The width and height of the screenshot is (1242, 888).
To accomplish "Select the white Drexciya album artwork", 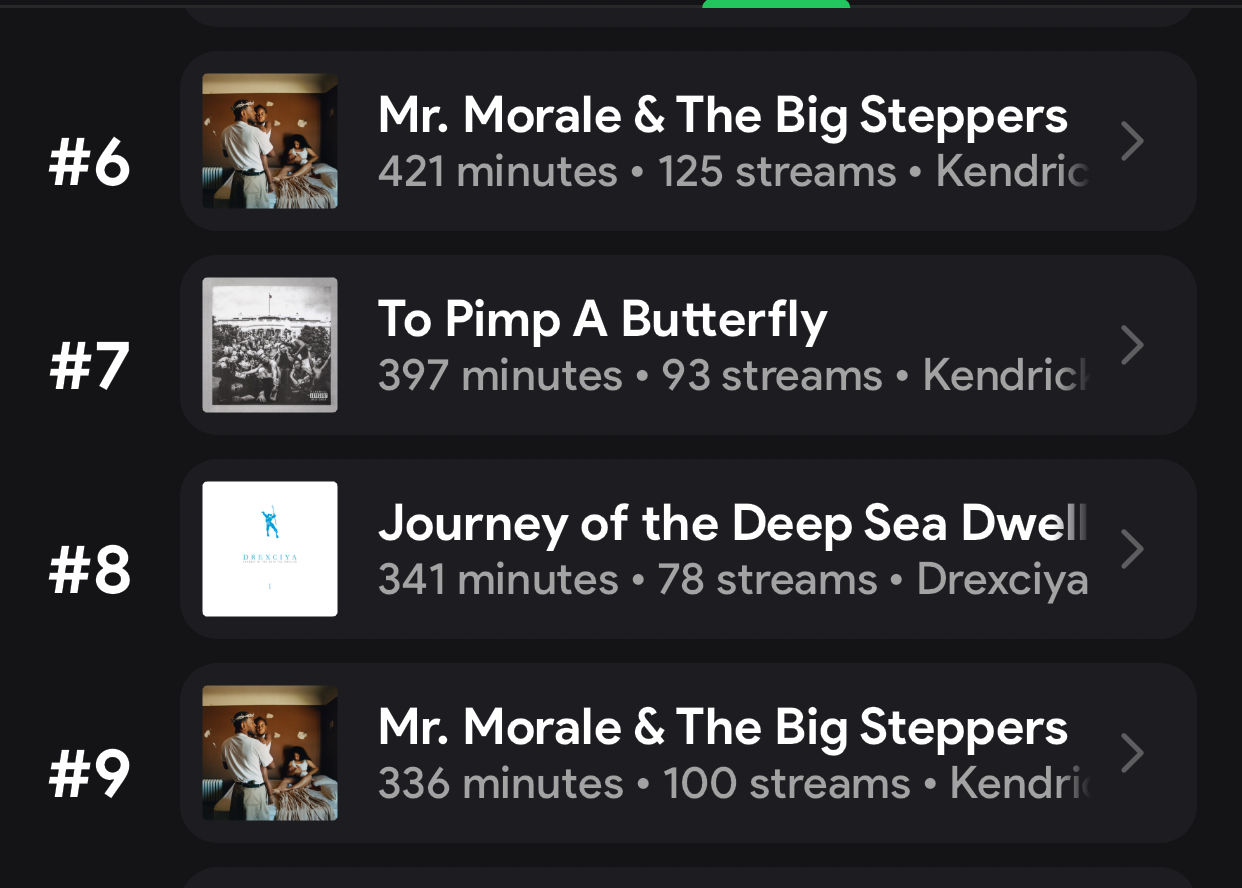I will tap(270, 549).
